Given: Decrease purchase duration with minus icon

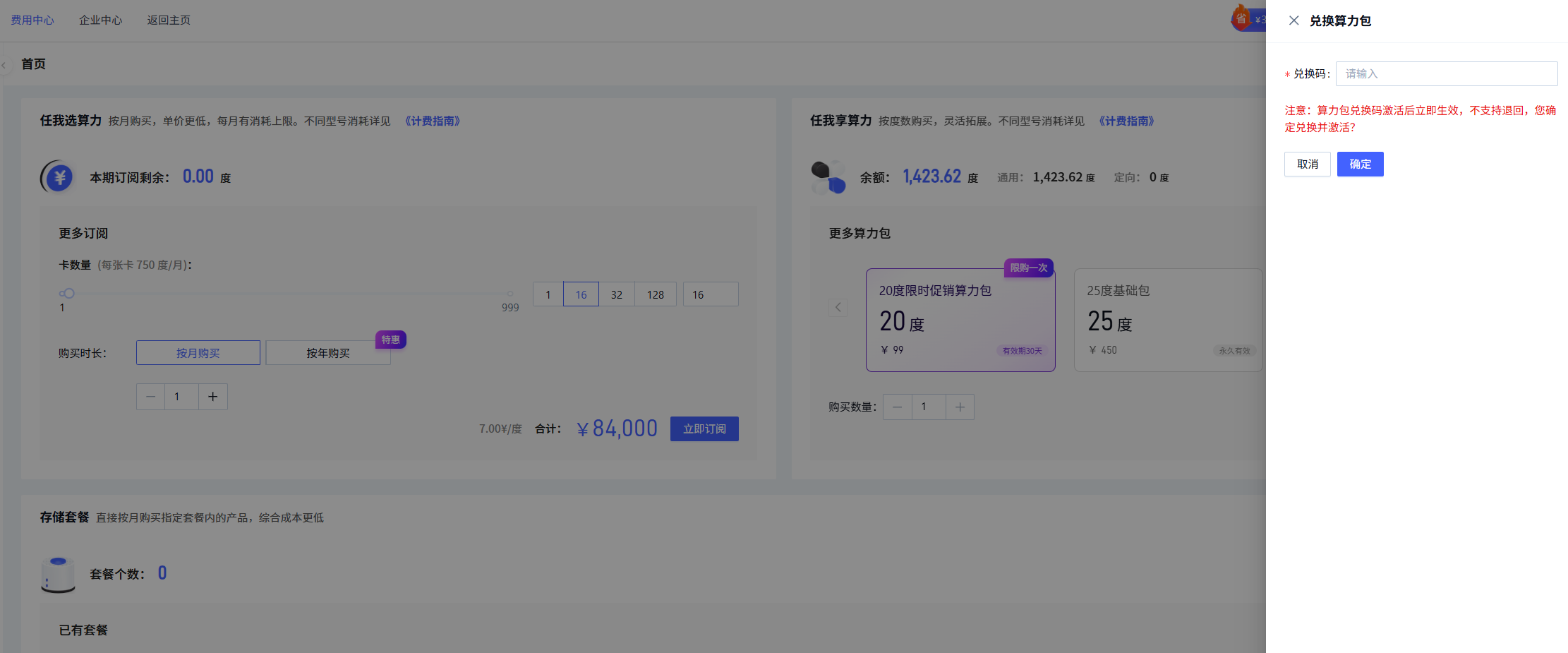Looking at the screenshot, I should click(x=150, y=397).
